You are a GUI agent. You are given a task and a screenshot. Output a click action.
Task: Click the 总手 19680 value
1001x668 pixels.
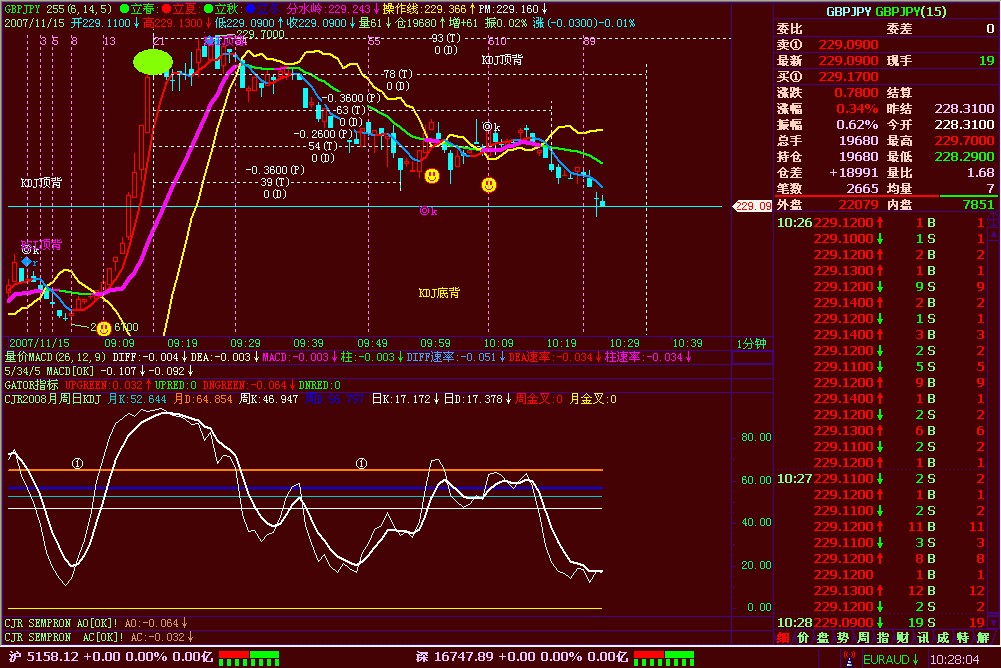click(859, 140)
